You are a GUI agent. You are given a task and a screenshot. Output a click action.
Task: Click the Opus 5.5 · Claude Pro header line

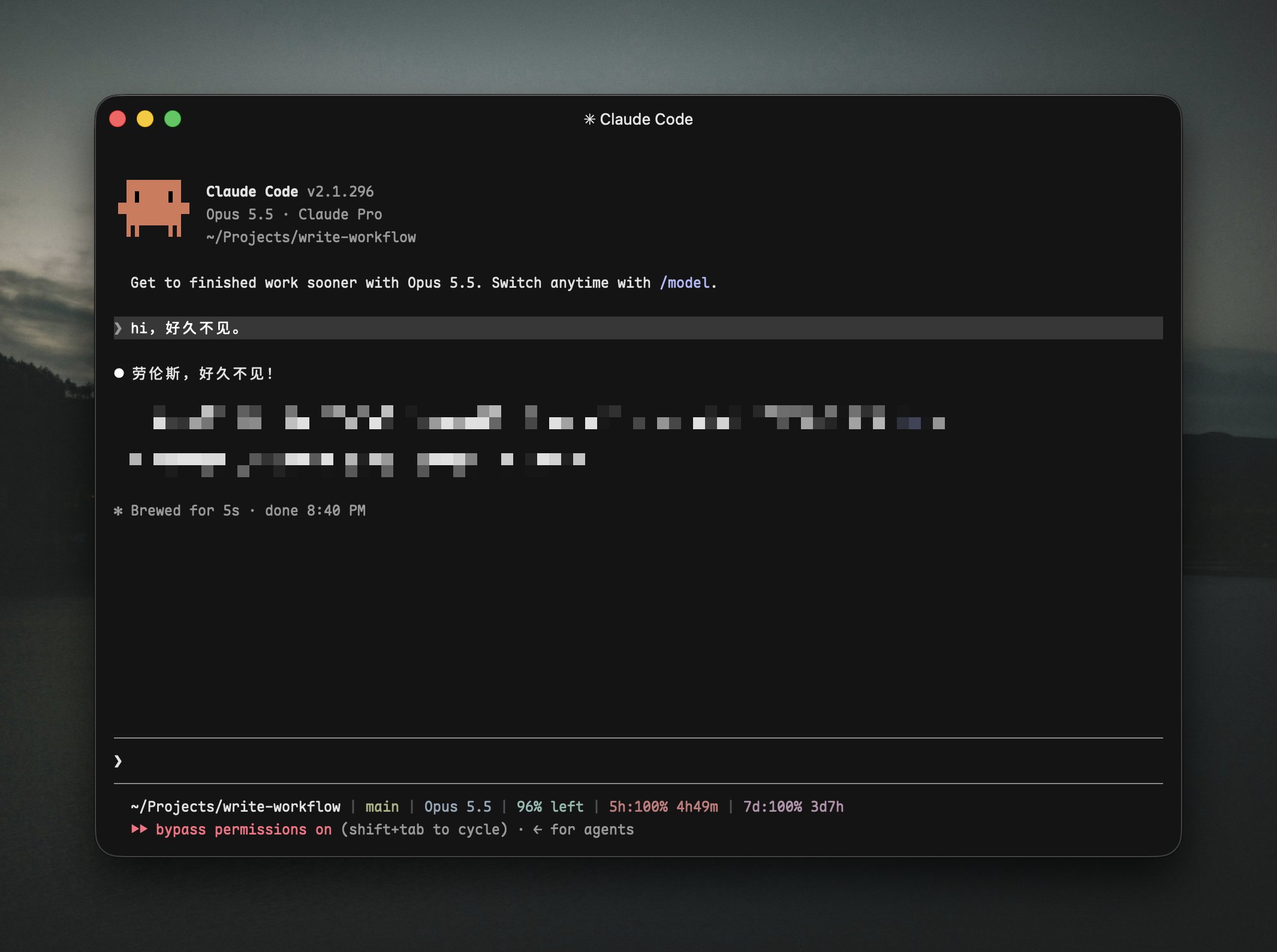tap(294, 214)
